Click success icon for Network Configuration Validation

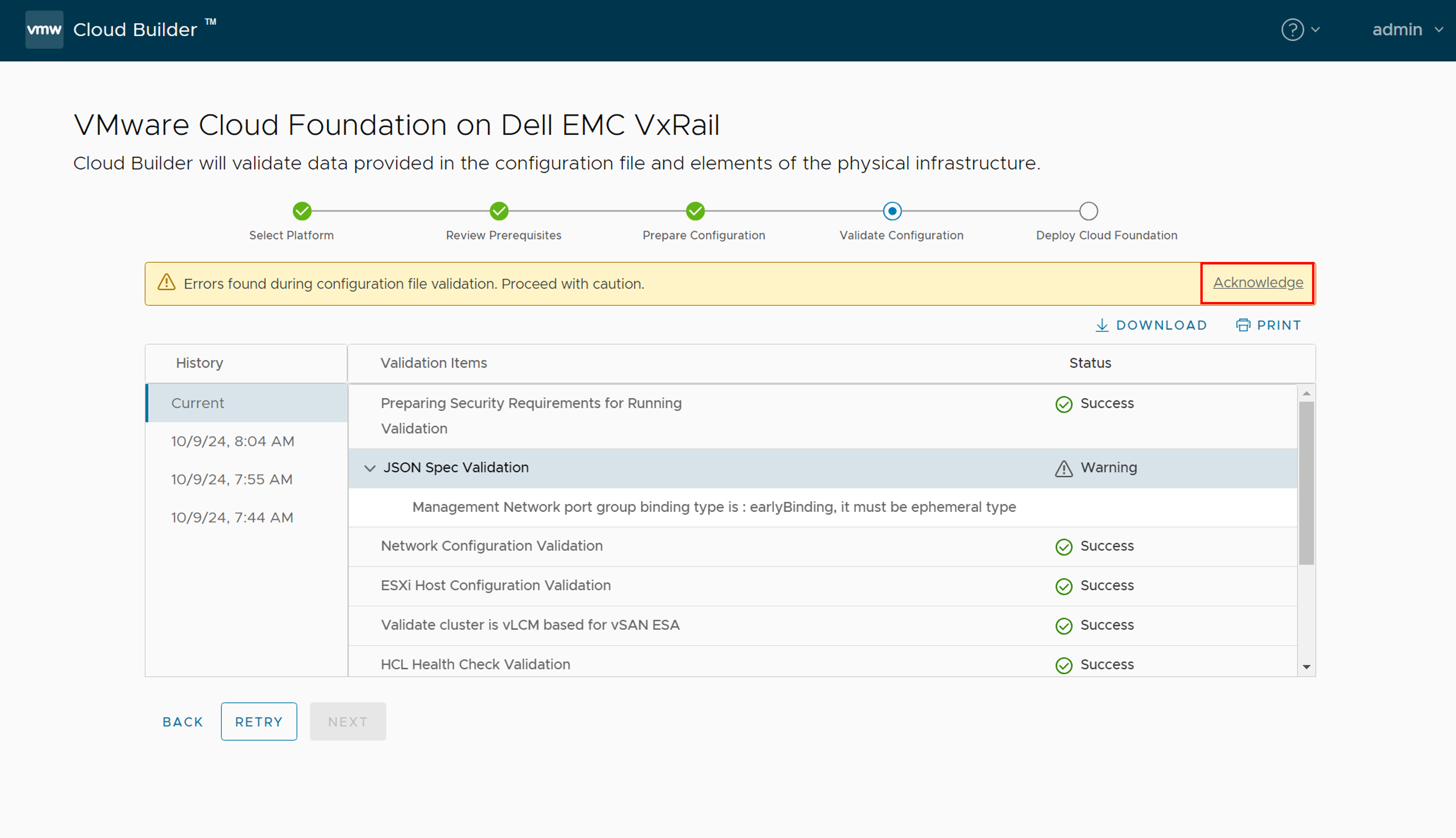coord(1064,547)
